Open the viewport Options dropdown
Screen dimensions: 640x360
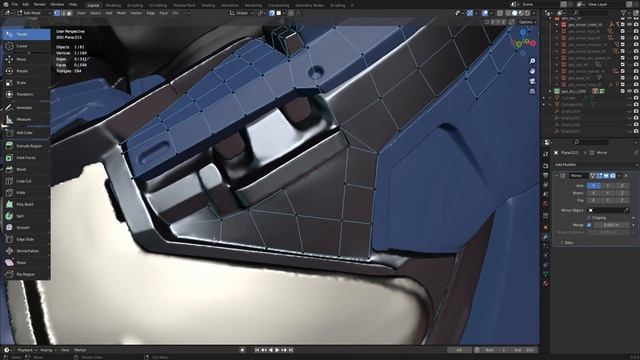click(527, 22)
